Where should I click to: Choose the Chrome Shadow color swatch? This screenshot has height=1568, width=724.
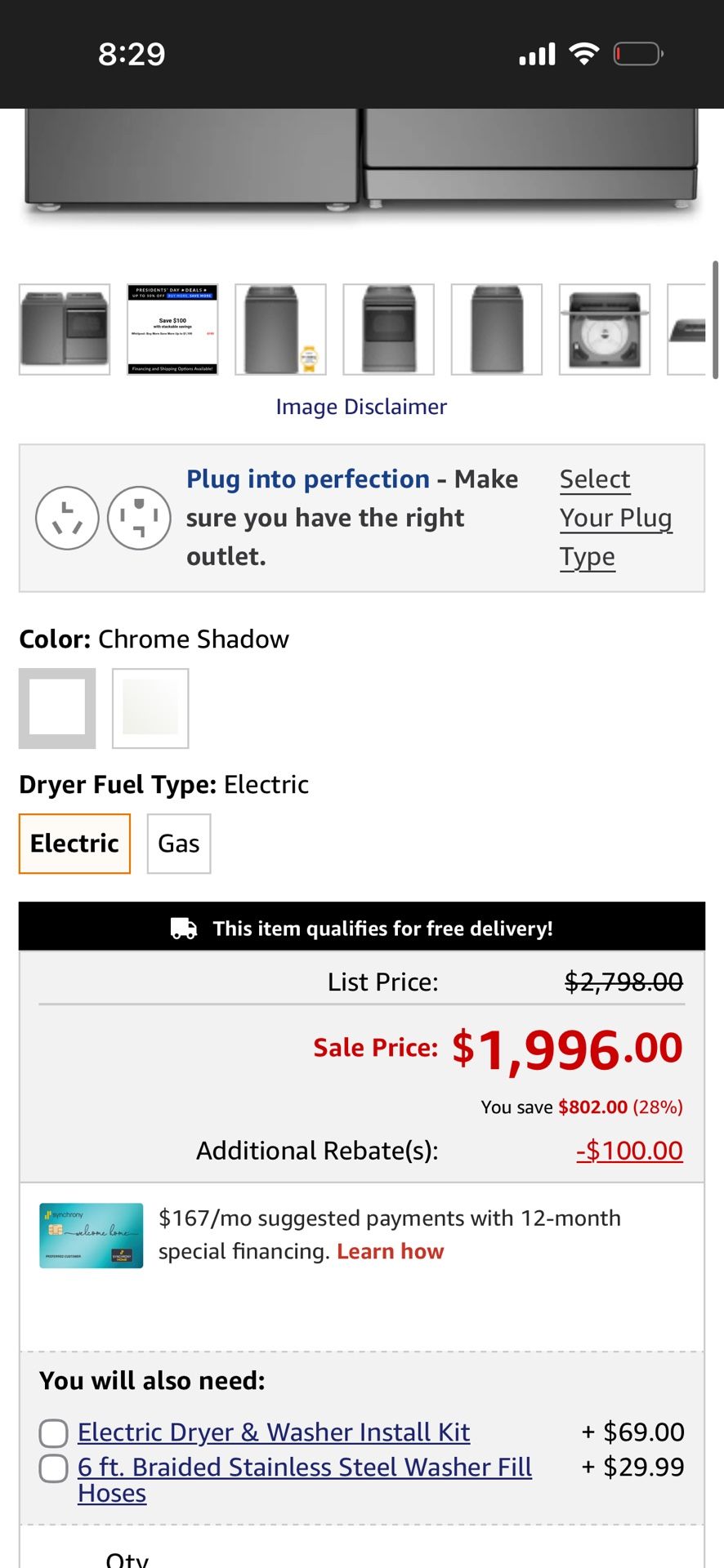point(57,708)
